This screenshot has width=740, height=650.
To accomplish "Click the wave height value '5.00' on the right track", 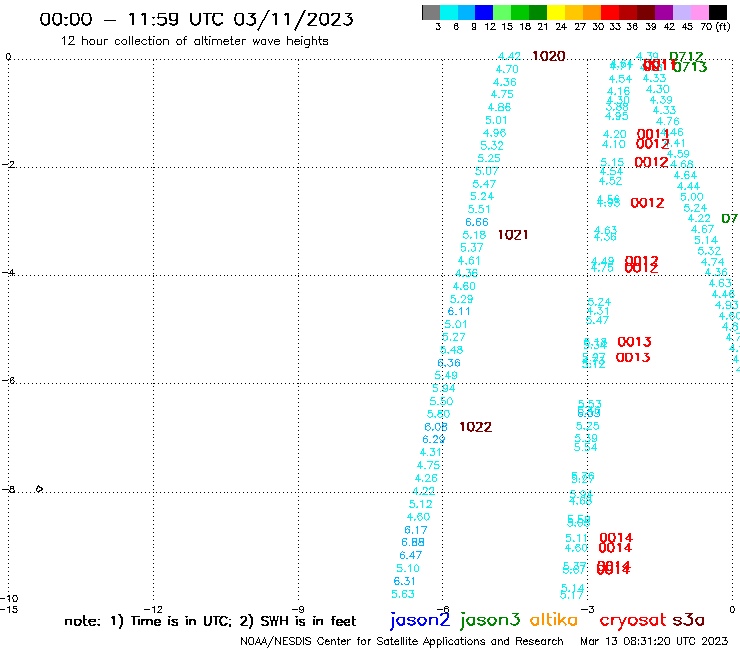I will tap(691, 197).
